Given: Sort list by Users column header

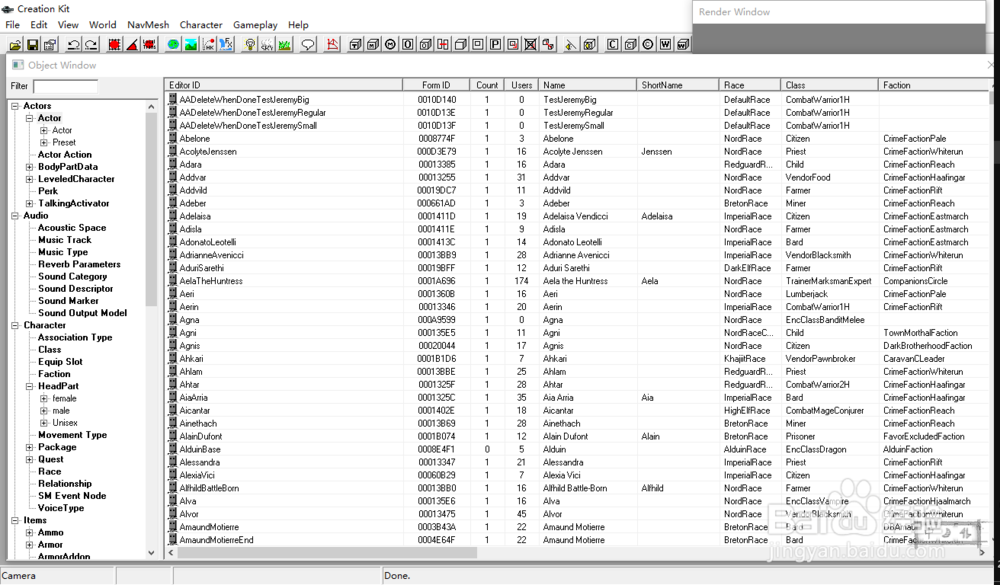Looking at the screenshot, I should click(x=521, y=85).
